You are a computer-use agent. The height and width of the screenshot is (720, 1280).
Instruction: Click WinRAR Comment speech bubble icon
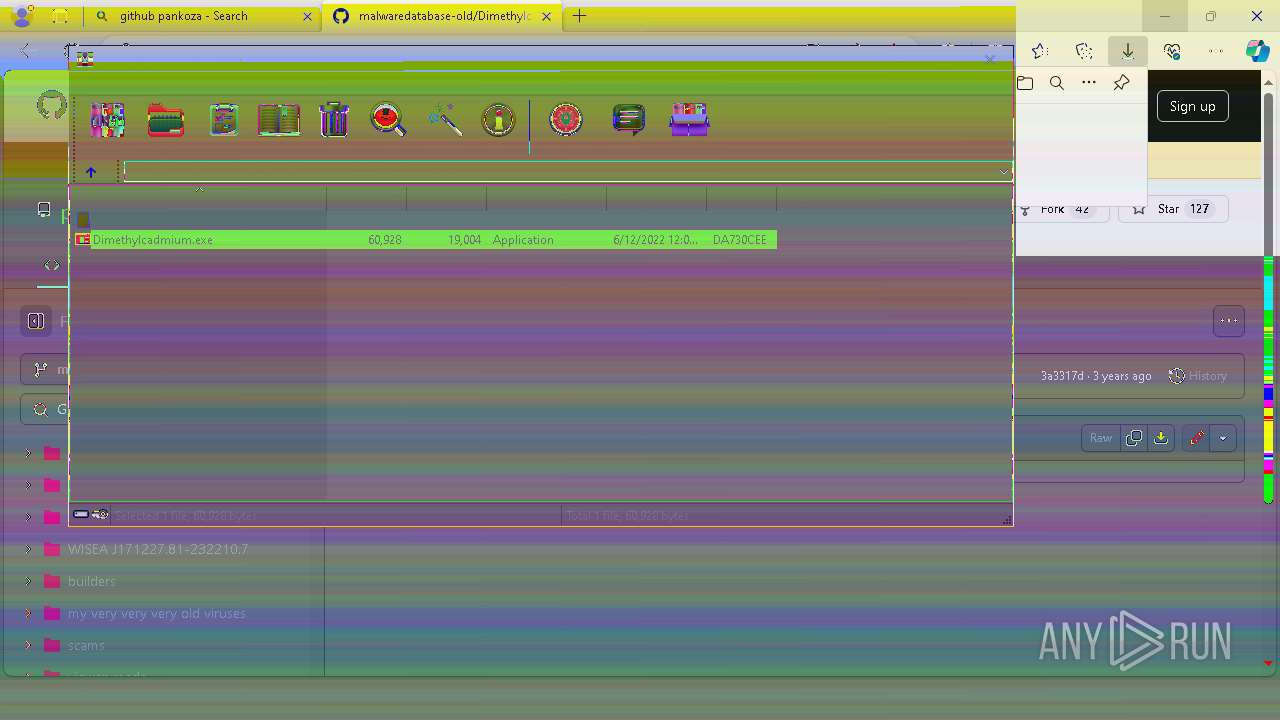point(628,120)
